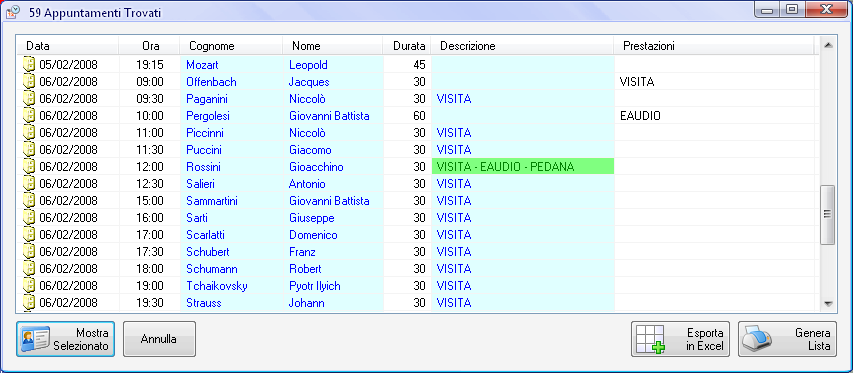Click the appointment icon in Tchaikovsky's row
The image size is (853, 373).
[29, 285]
